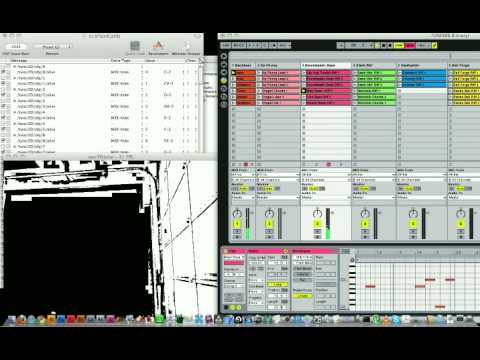Image resolution: width=480 pixels, height=360 pixels.
Task: Toggle the black circle at clip view bottom-left
Action: coord(226,307)
